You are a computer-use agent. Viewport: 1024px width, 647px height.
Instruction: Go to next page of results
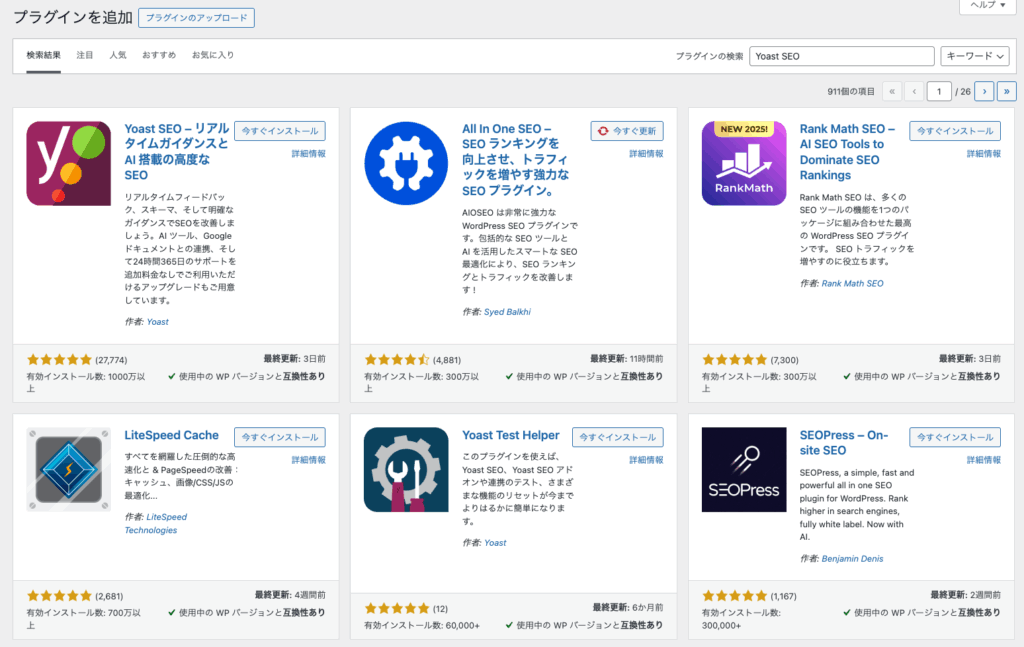984,91
